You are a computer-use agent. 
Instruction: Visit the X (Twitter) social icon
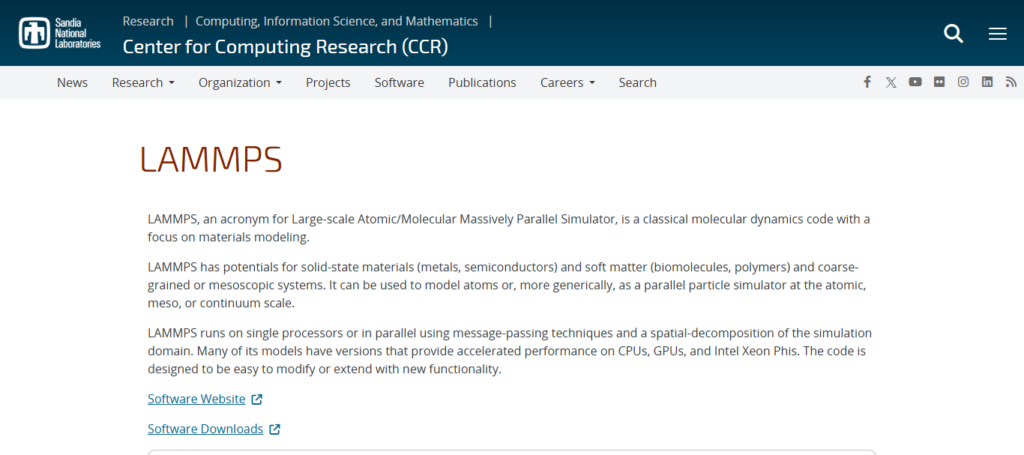(x=891, y=82)
